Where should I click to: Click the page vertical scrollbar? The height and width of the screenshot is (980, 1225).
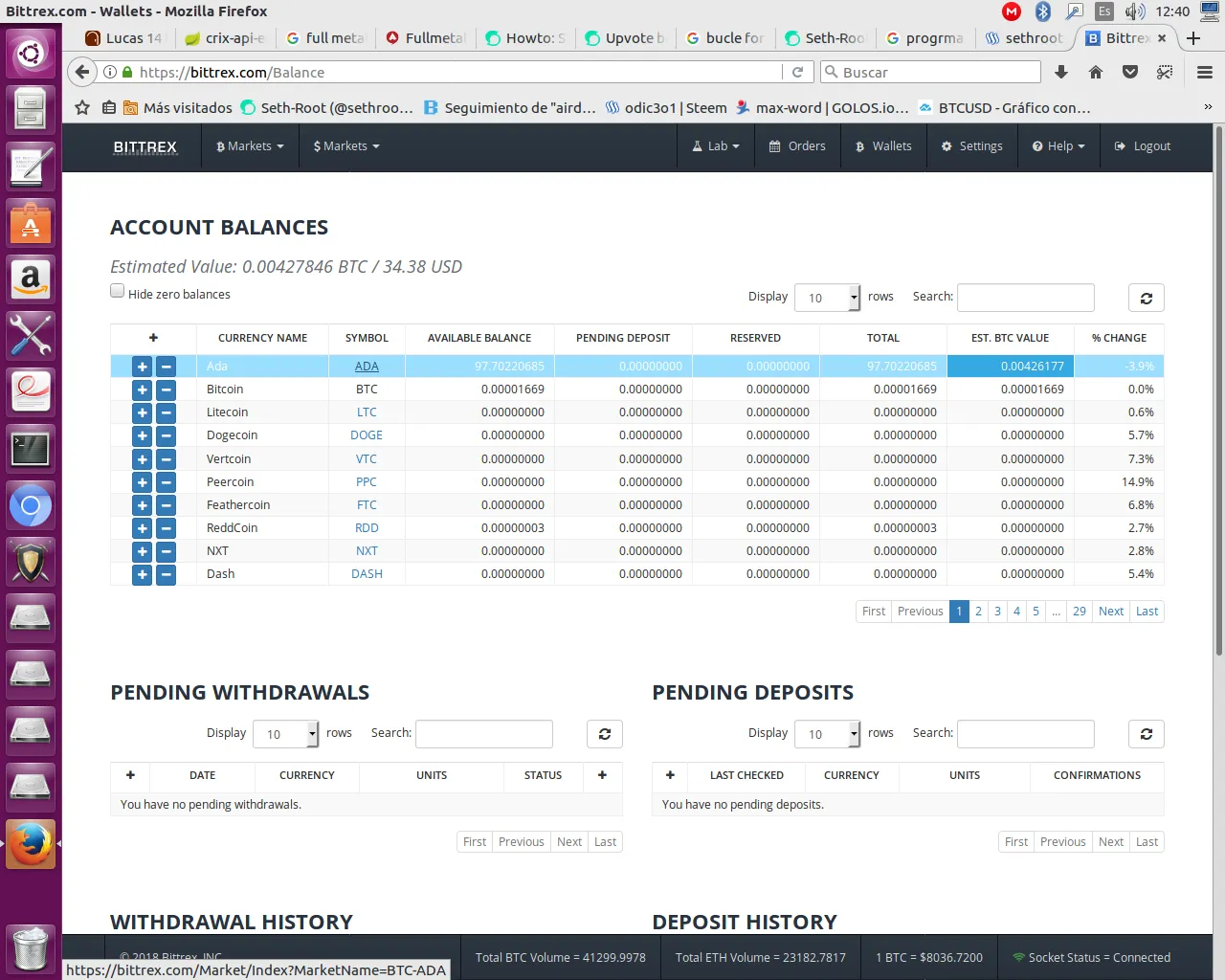click(x=1219, y=392)
